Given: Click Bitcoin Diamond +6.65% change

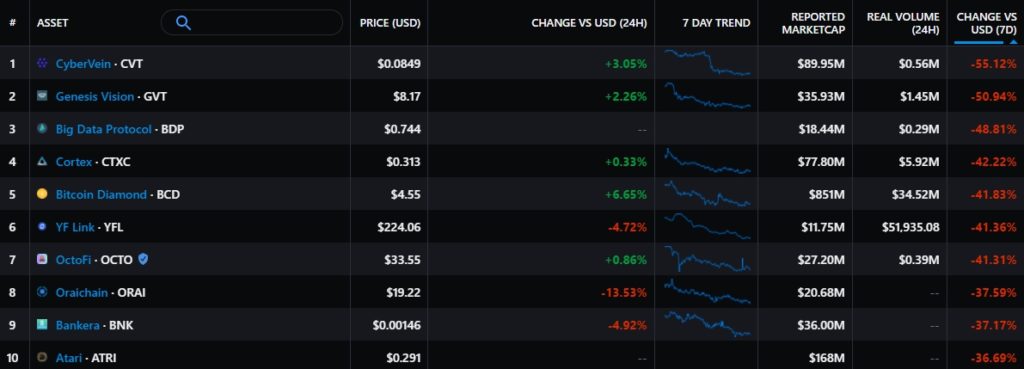Looking at the screenshot, I should (x=626, y=195).
